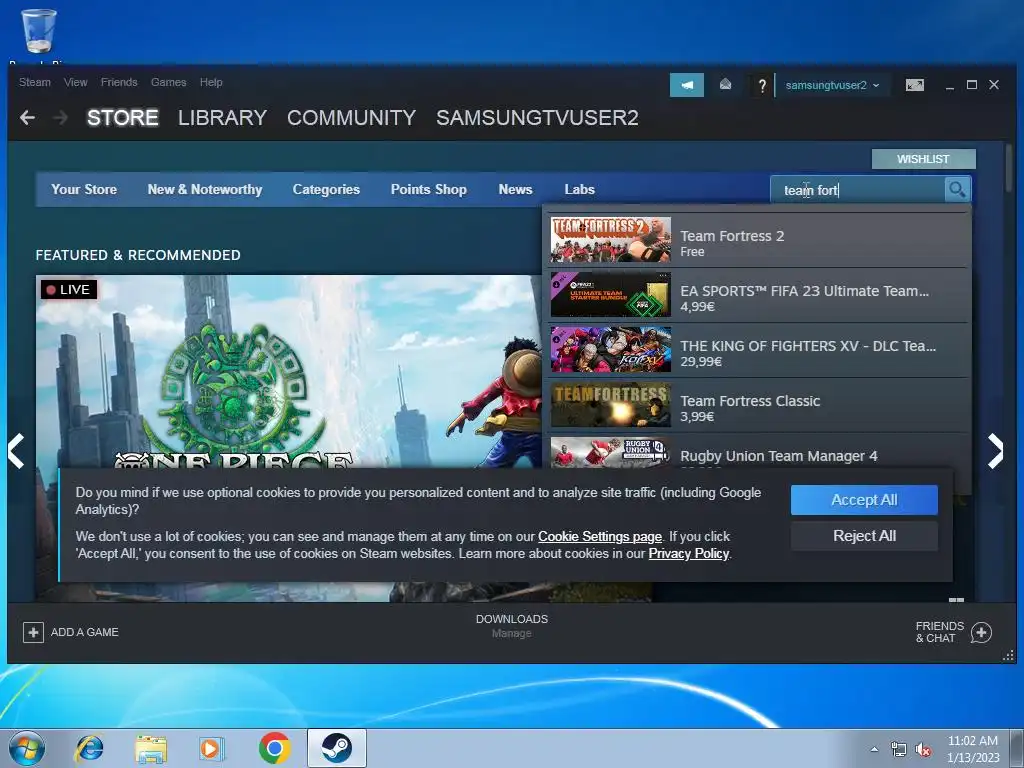Open the Cookie Settings page link

[600, 536]
